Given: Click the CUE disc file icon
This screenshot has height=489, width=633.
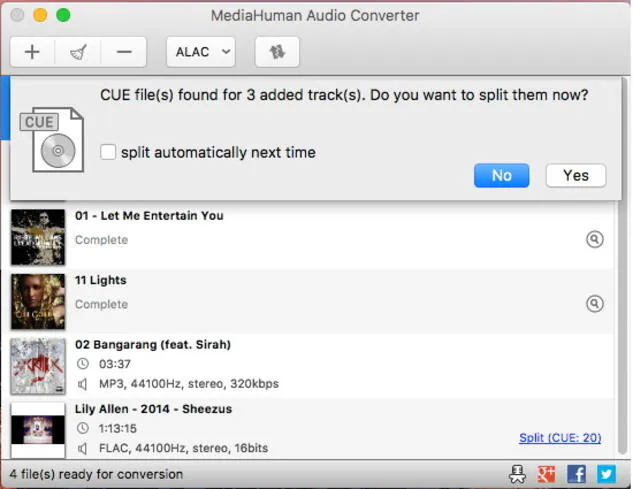Looking at the screenshot, I should coord(52,139).
